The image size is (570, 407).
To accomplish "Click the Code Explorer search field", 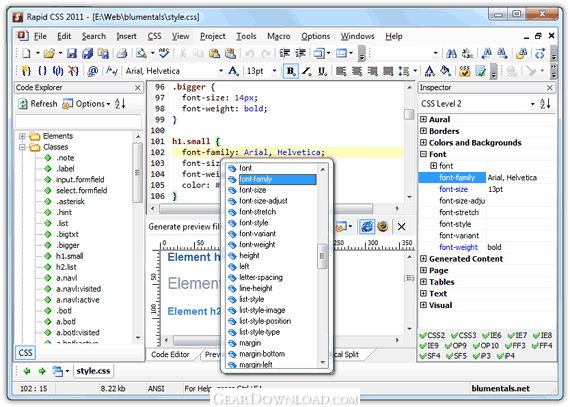I will pyautogui.click(x=78, y=121).
